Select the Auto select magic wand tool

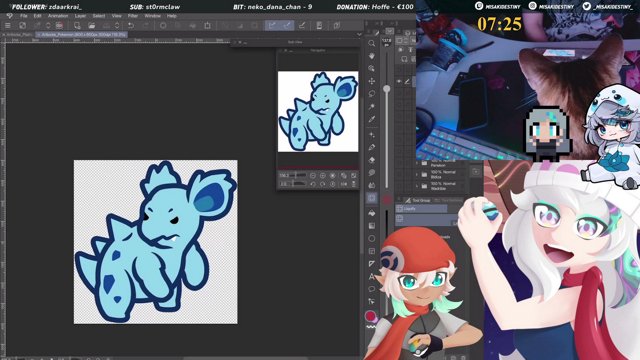click(371, 107)
